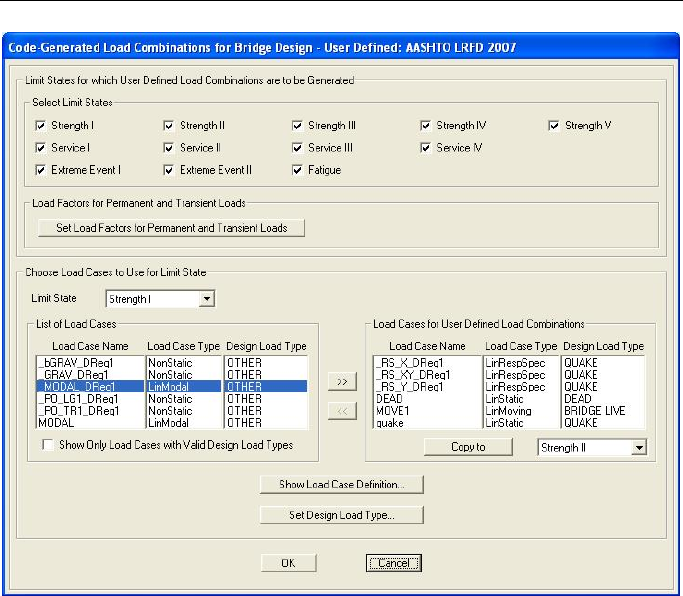Click the dialog title bar
This screenshot has width=683, height=596.
click(x=341, y=47)
